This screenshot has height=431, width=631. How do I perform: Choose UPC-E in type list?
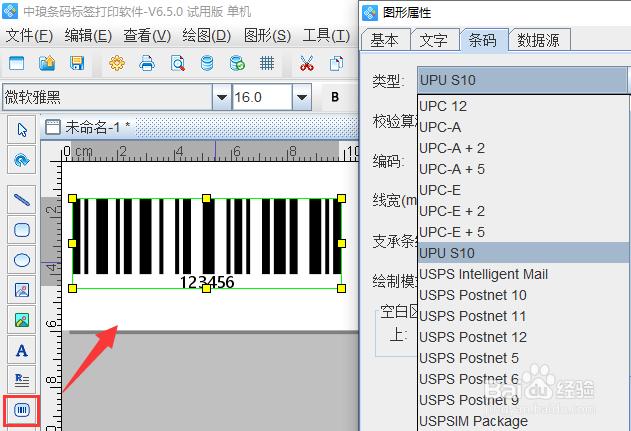pyautogui.click(x=523, y=190)
